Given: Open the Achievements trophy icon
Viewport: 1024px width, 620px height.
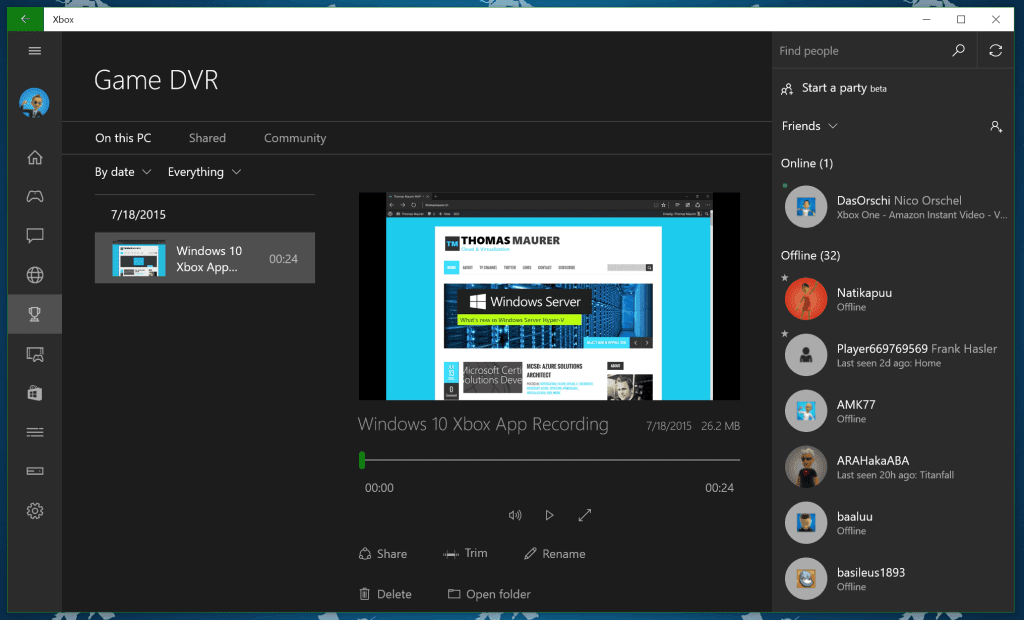Looking at the screenshot, I should point(35,314).
